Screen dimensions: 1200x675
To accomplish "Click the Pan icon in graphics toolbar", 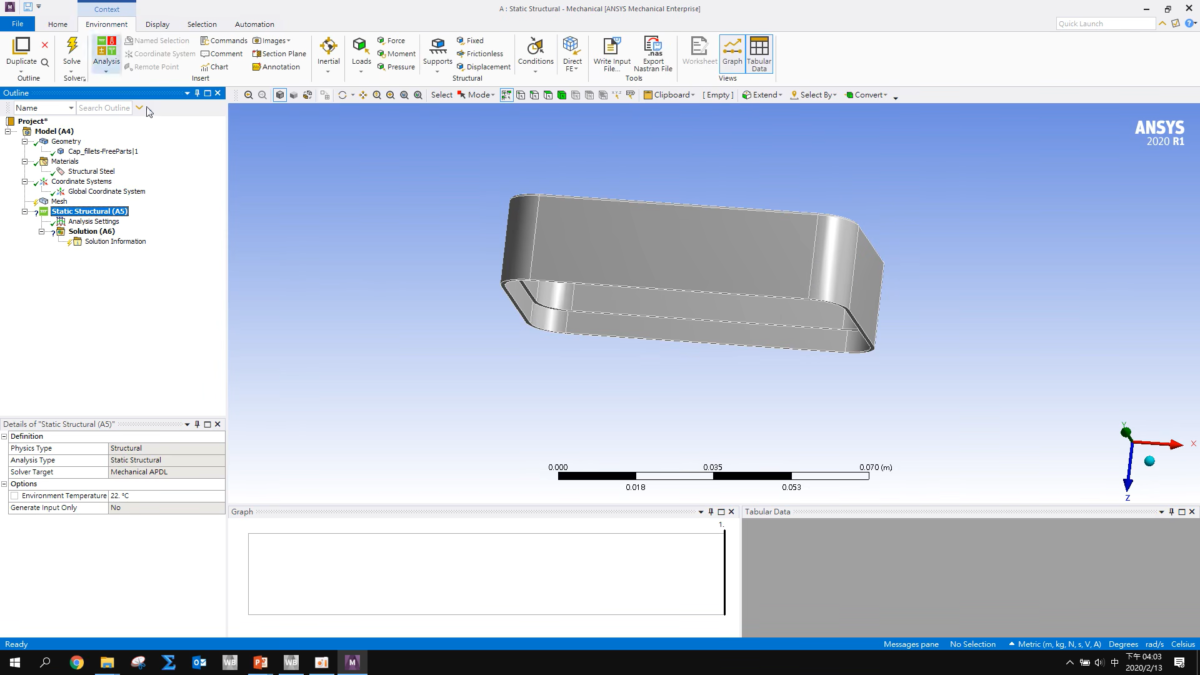I will 362,95.
